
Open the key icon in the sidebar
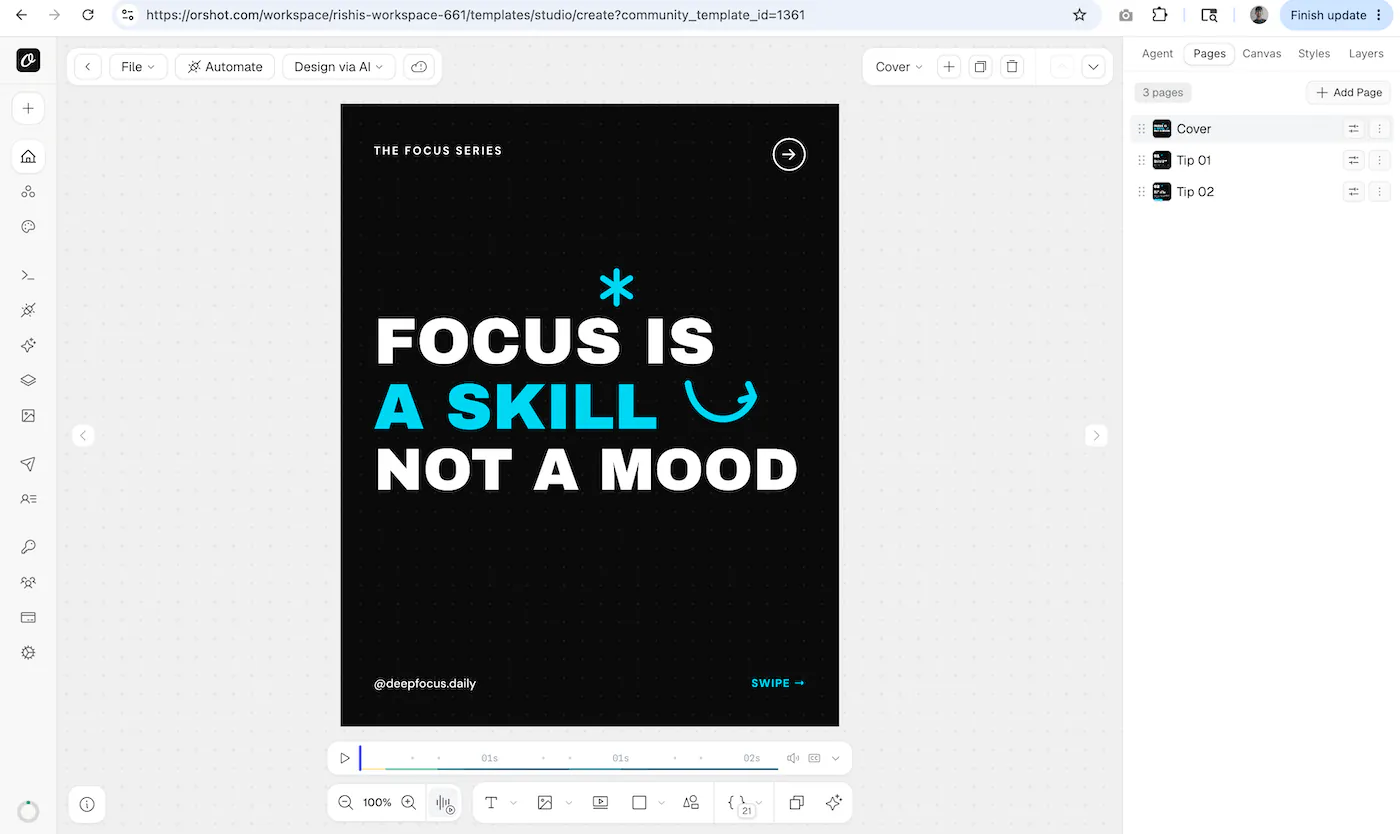coord(28,547)
